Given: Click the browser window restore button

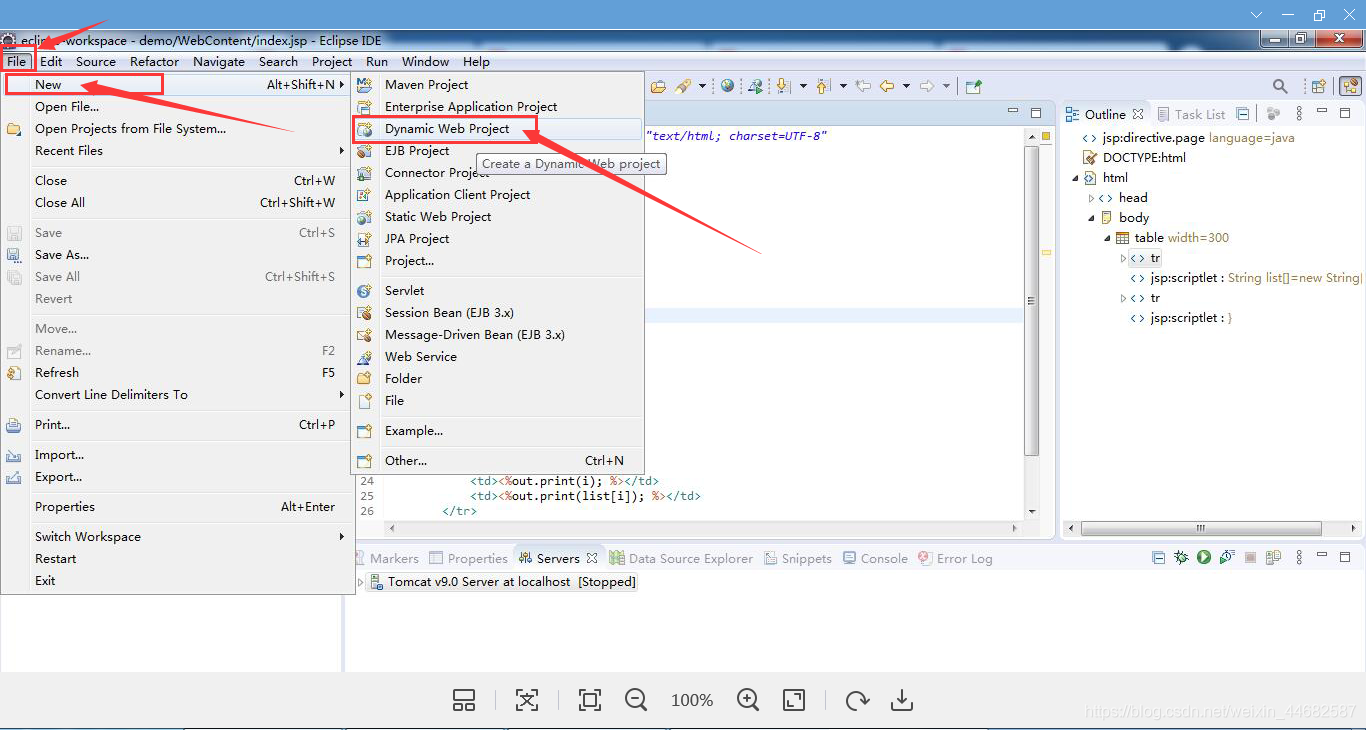Looking at the screenshot, I should (1320, 15).
